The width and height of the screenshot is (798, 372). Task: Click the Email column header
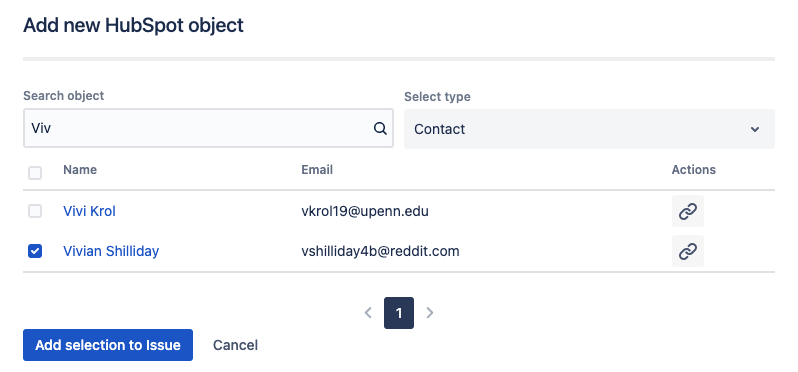pos(317,169)
